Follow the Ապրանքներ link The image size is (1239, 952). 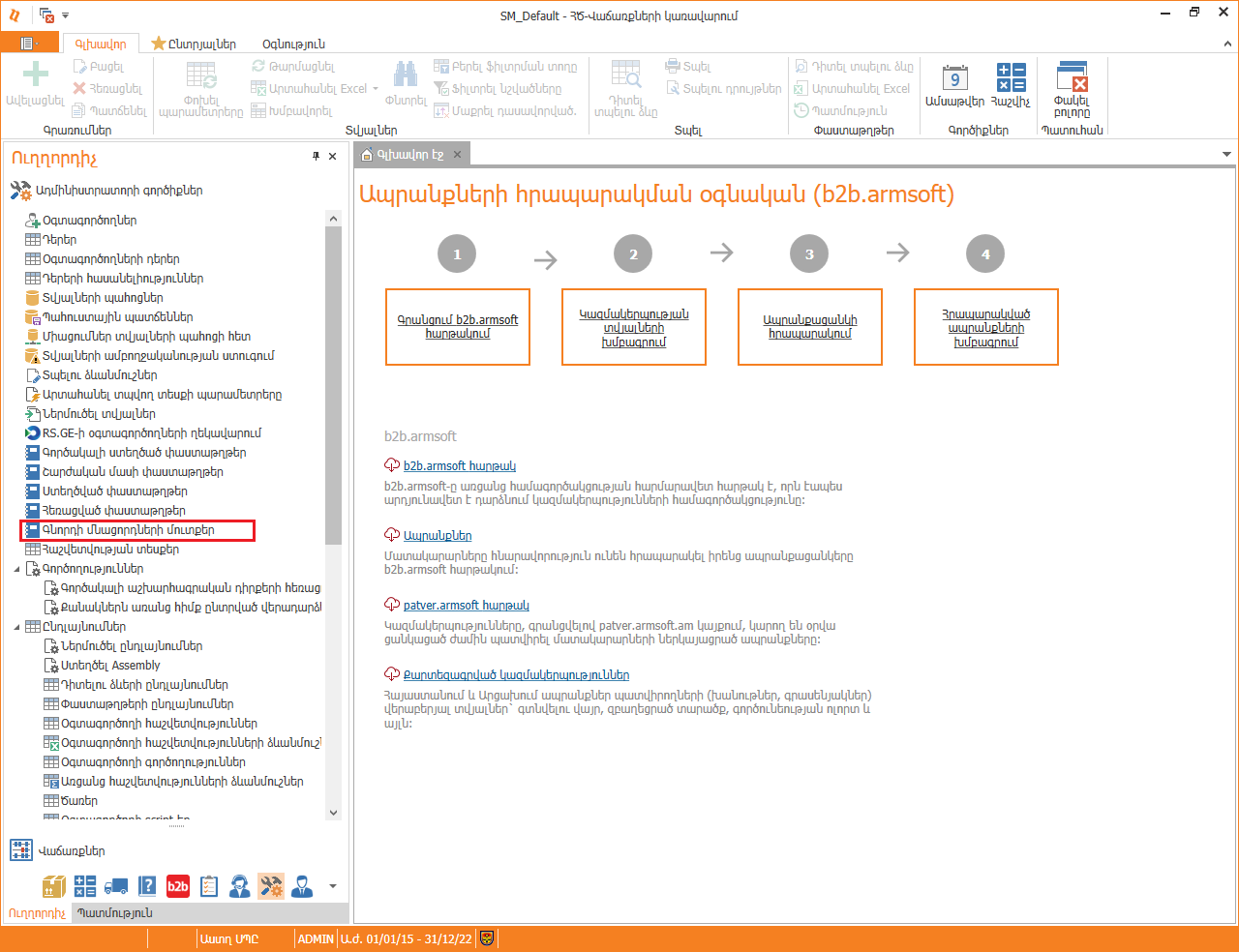(438, 535)
